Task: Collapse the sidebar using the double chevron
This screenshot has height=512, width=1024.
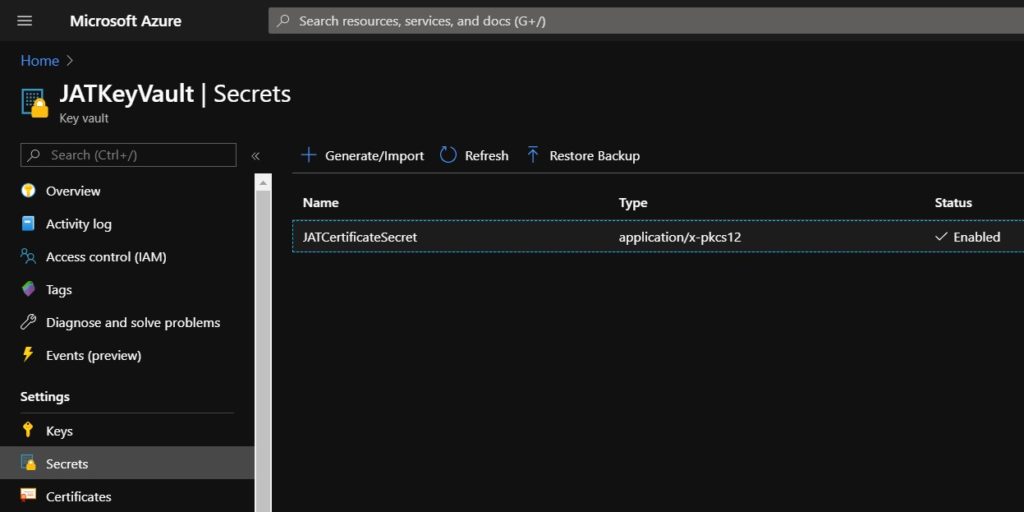Action: (255, 155)
